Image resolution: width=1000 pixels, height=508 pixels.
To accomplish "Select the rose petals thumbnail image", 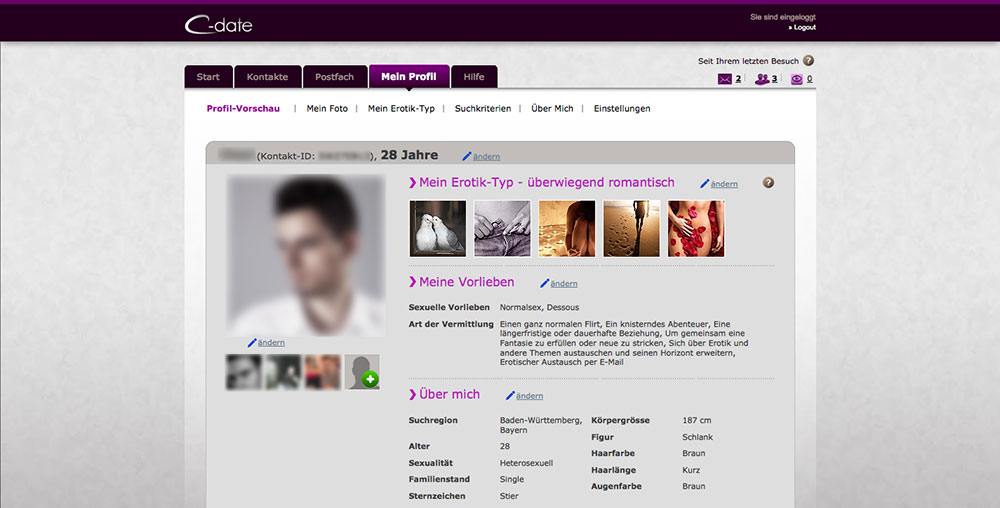I will click(x=696, y=229).
